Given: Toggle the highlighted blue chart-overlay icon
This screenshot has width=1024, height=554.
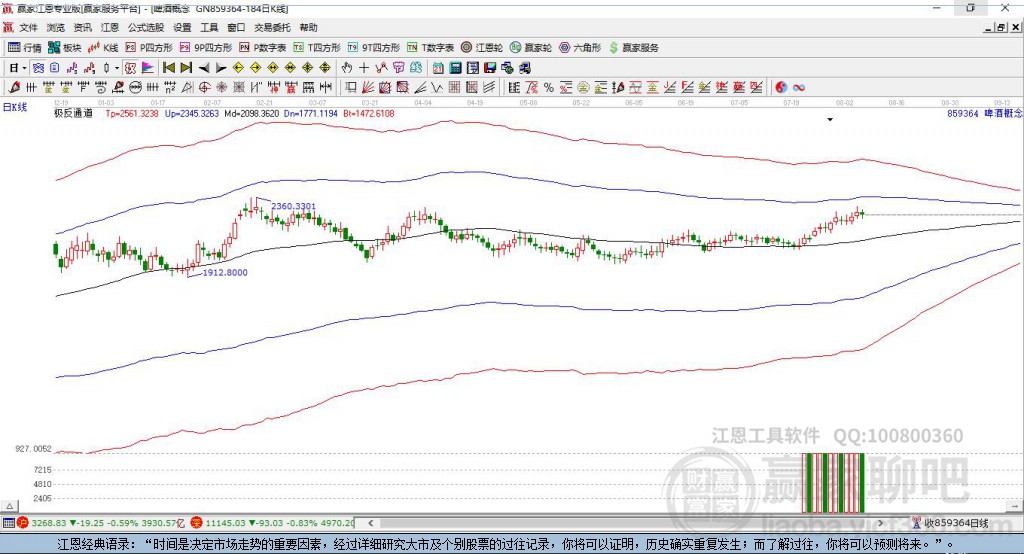Looking at the screenshot, I should pyautogui.click(x=39, y=68).
